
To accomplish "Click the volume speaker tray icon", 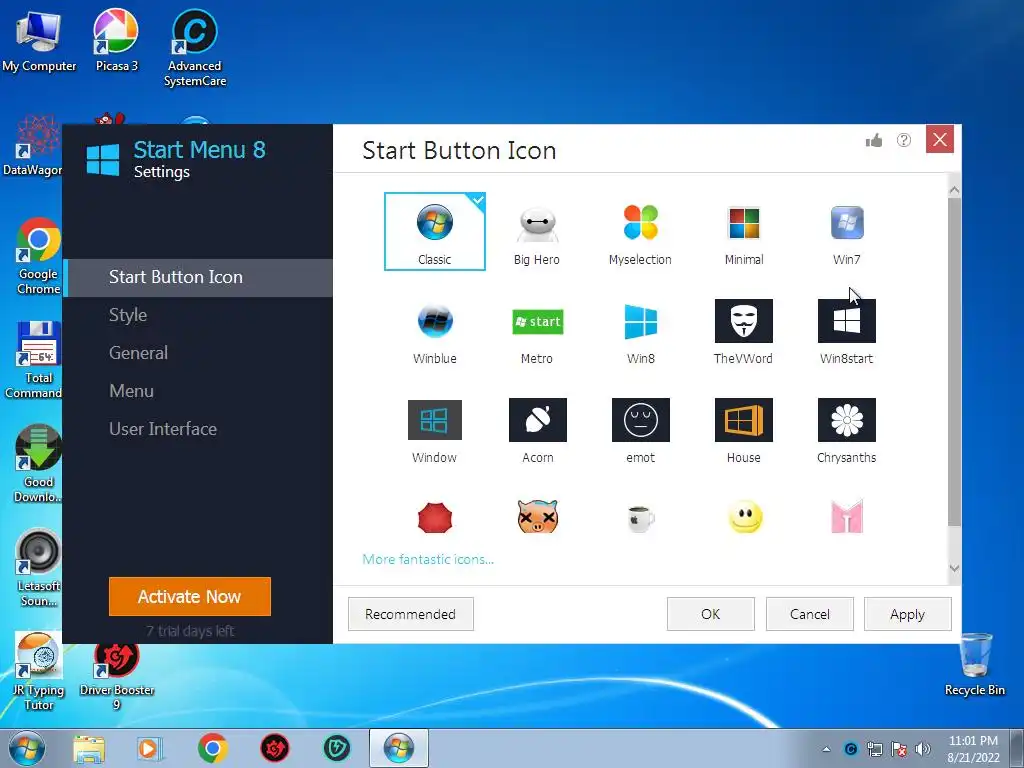I will (923, 749).
